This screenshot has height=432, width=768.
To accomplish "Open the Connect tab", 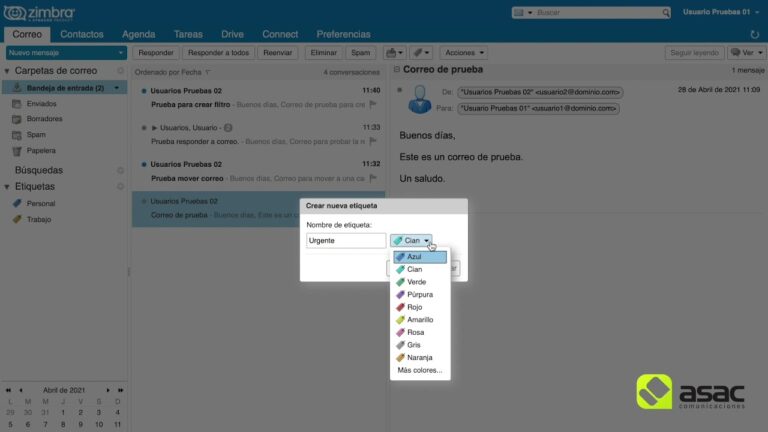I will (x=280, y=34).
